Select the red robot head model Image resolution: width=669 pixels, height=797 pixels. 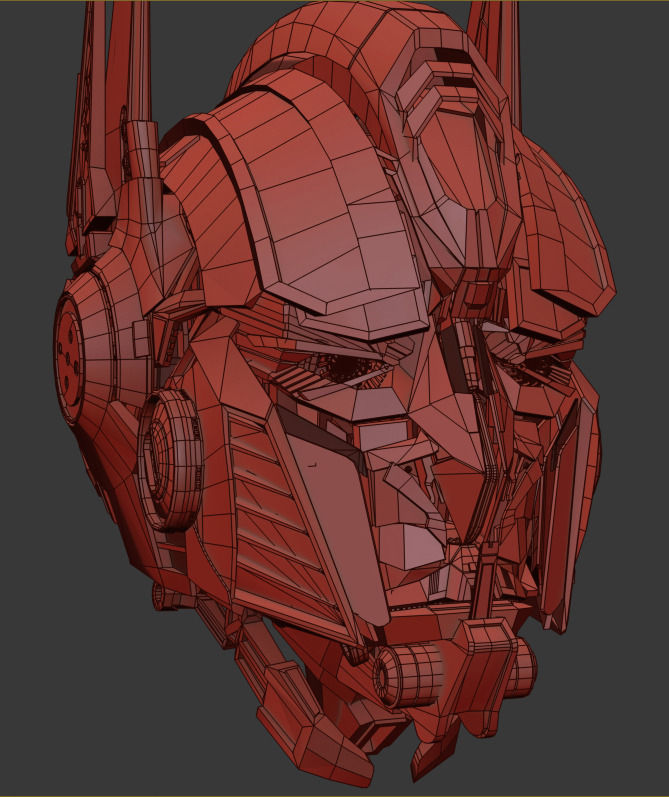tap(336, 396)
